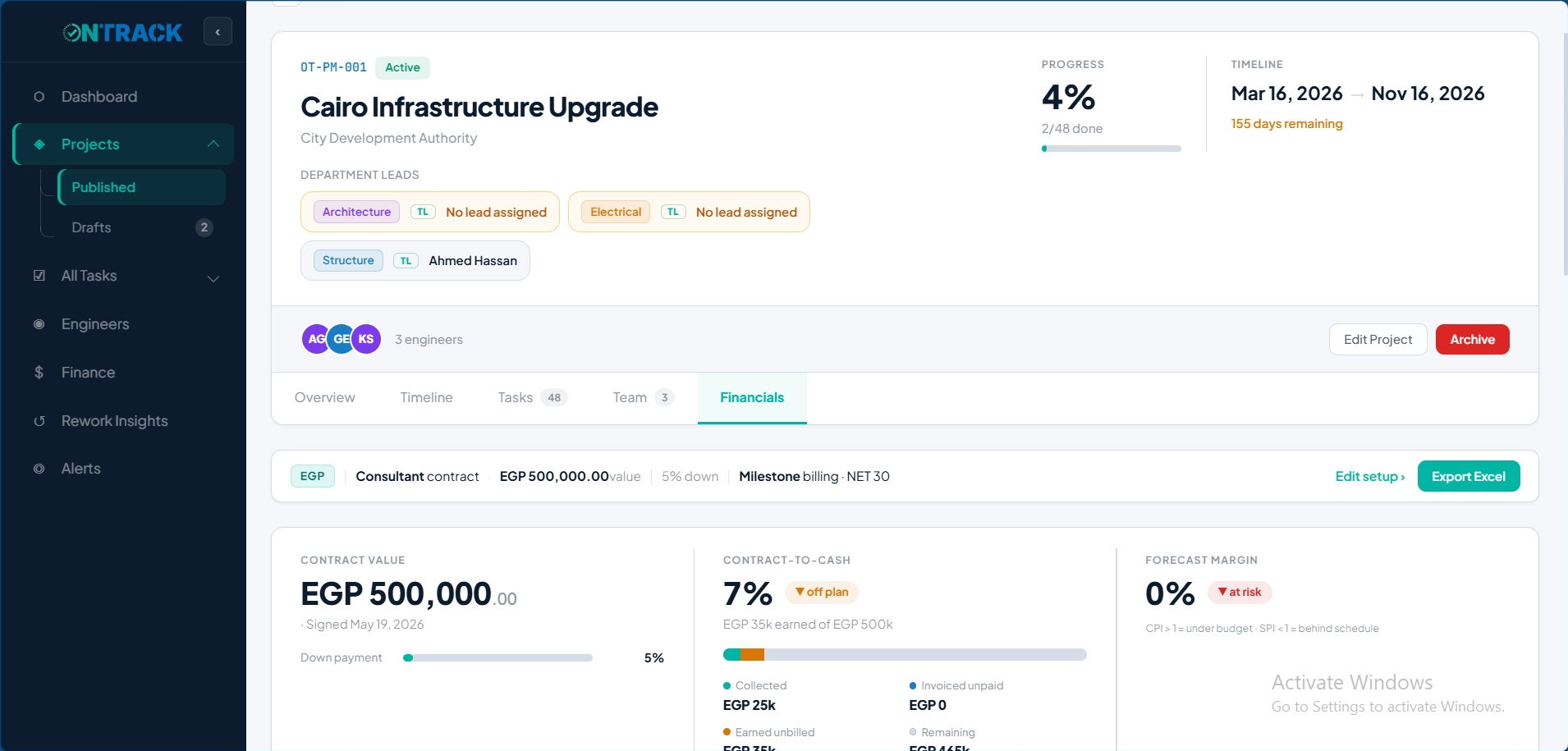Viewport: 1568px width, 751px height.
Task: Click the Collected EGP 25k value
Action: coord(749,705)
